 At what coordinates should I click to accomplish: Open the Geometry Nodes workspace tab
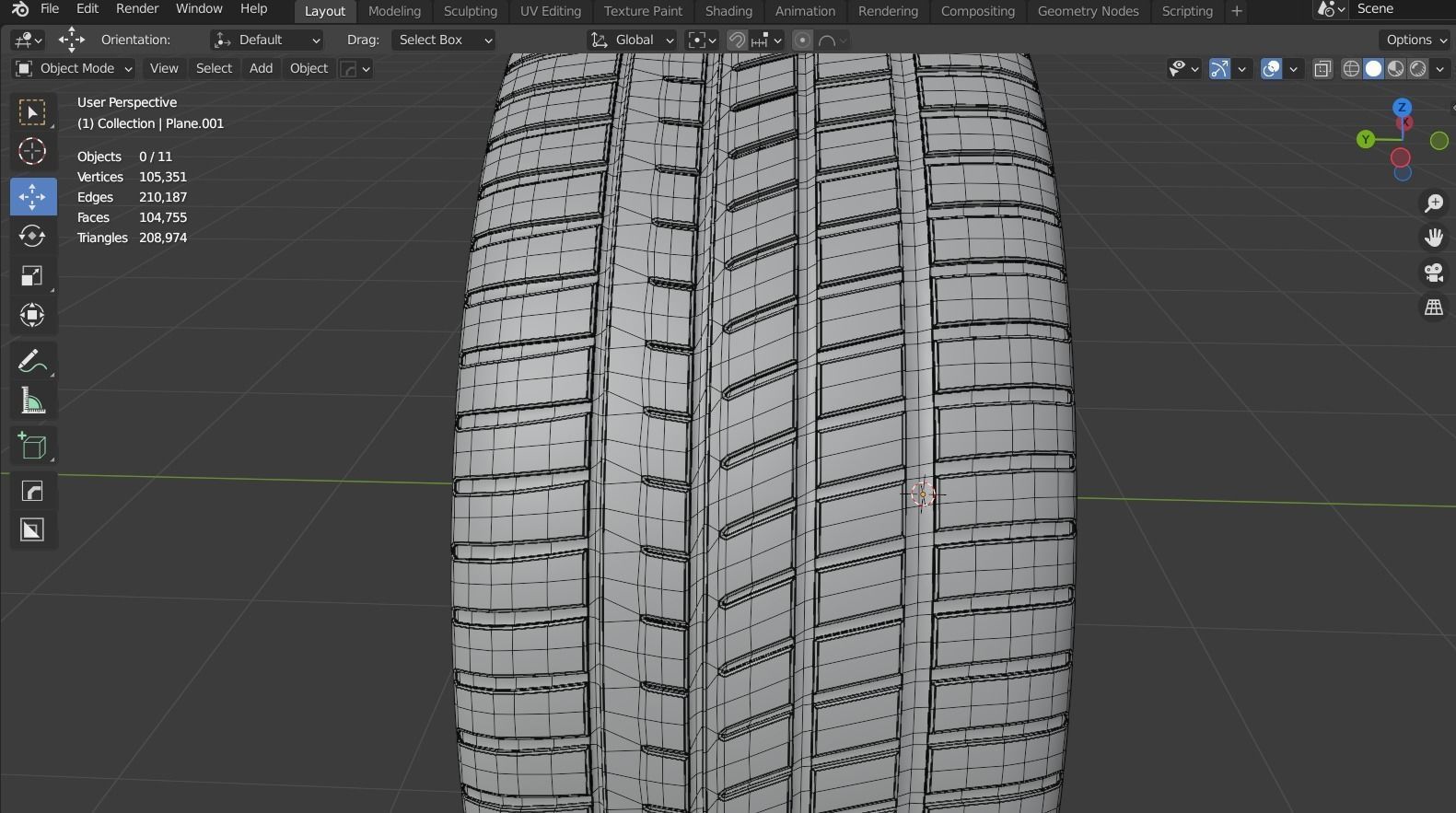coord(1088,11)
